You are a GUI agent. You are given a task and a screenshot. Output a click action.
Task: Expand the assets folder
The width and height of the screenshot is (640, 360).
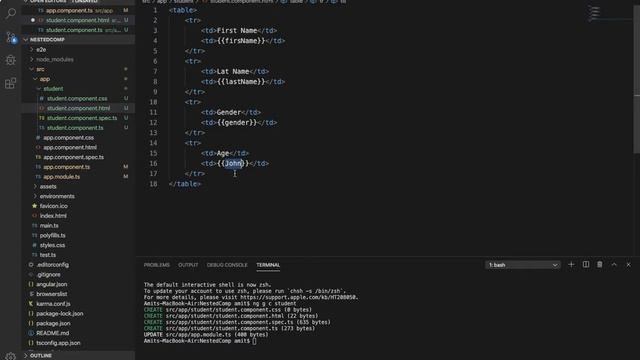click(x=48, y=187)
